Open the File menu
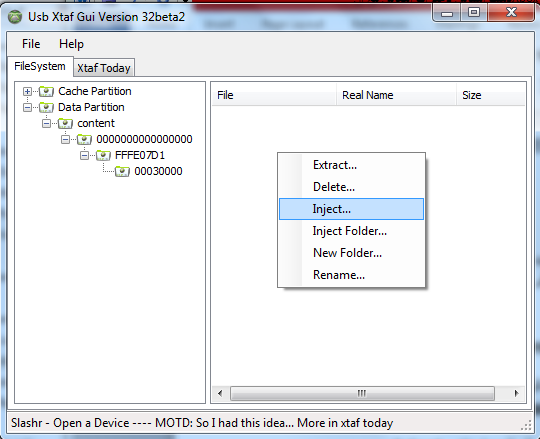This screenshot has height=439, width=540. pyautogui.click(x=31, y=44)
